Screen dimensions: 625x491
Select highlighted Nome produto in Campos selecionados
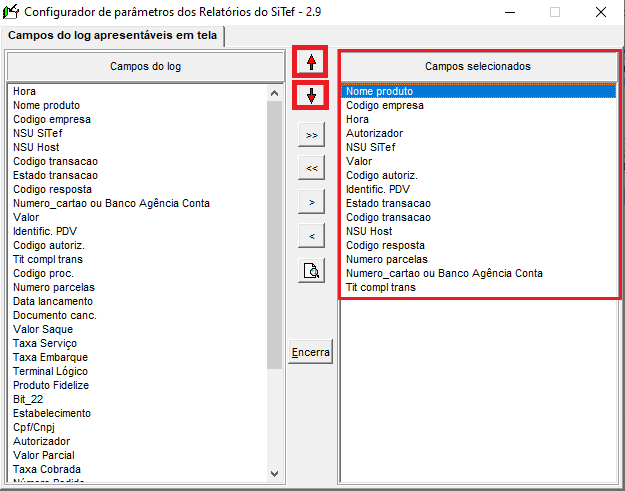(478, 91)
